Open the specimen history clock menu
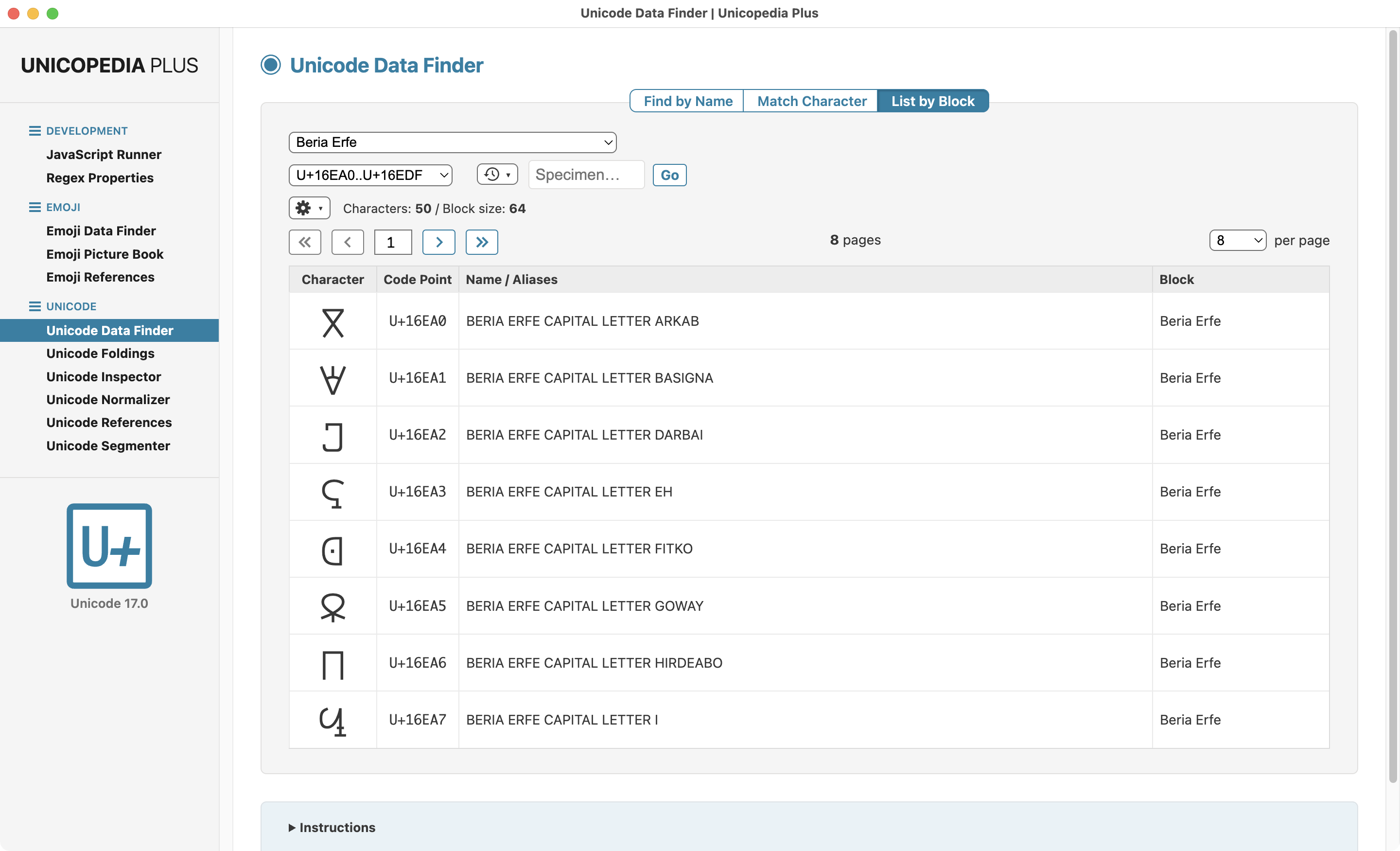Viewport: 1400px width, 851px height. click(x=497, y=175)
